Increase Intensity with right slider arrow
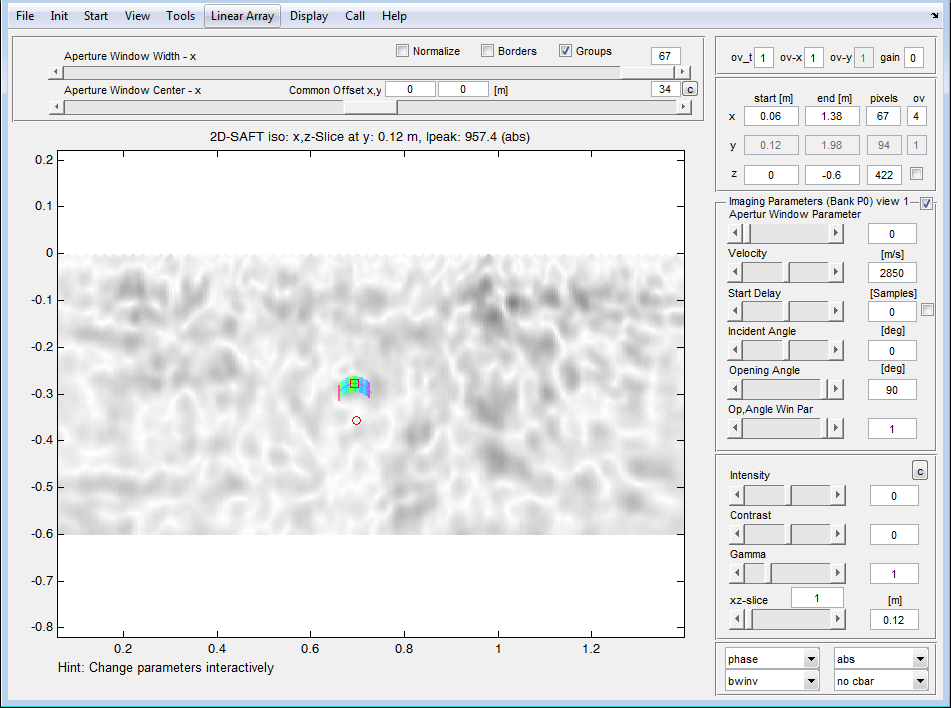This screenshot has height=708, width=951. (838, 495)
